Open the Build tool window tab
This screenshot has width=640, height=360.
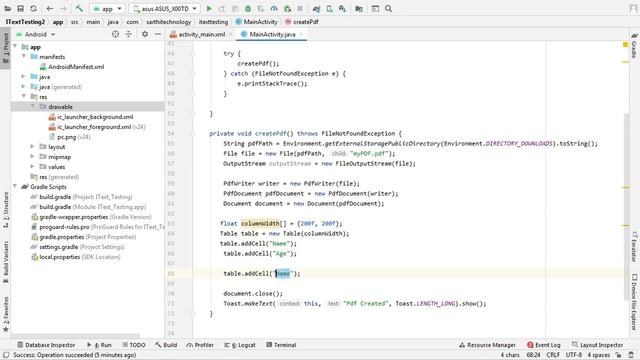click(x=166, y=345)
